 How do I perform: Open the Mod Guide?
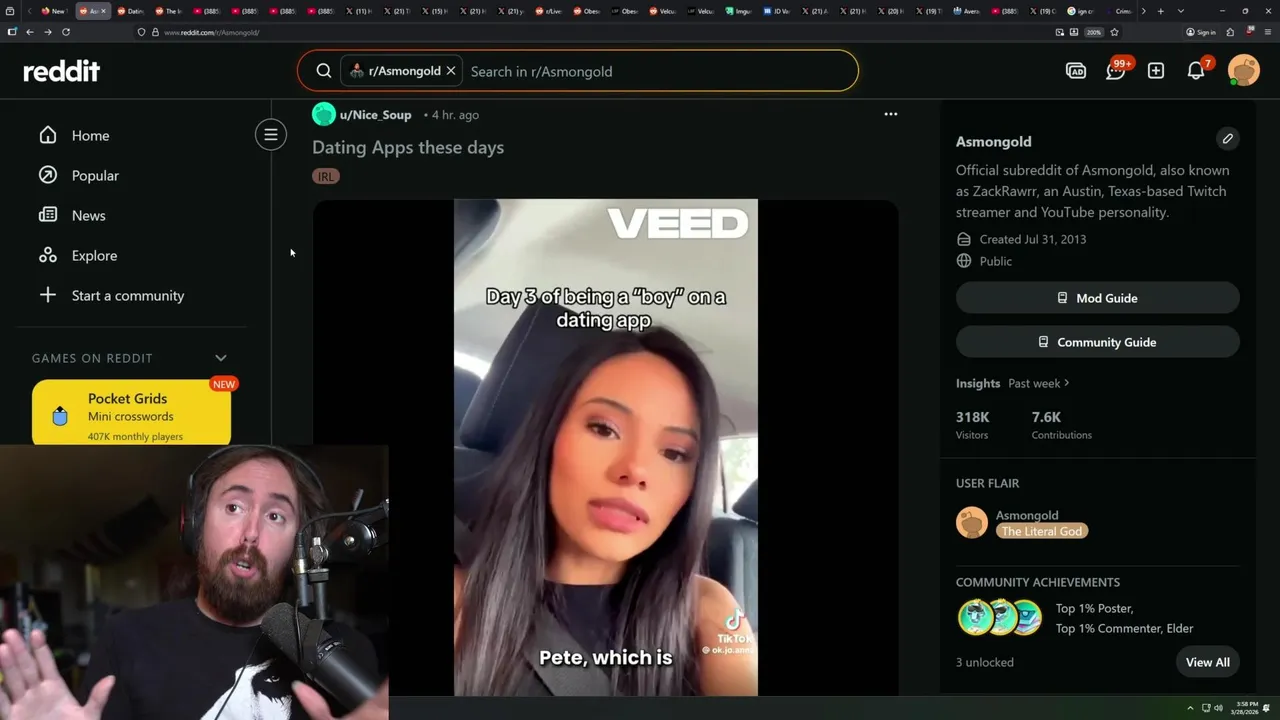coord(1097,298)
